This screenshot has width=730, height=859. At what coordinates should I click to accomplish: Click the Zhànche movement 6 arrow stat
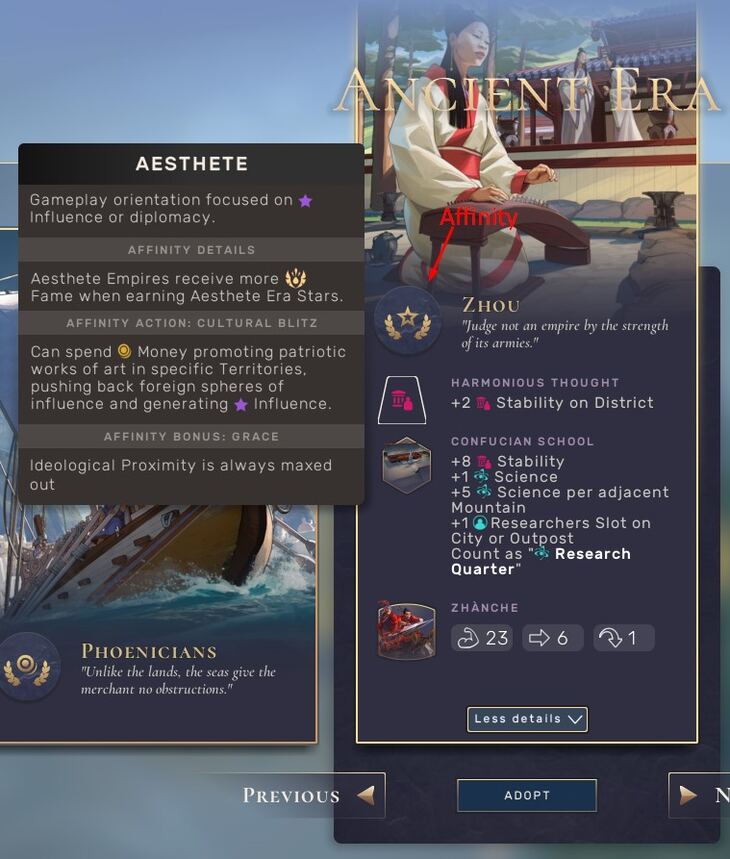[553, 638]
